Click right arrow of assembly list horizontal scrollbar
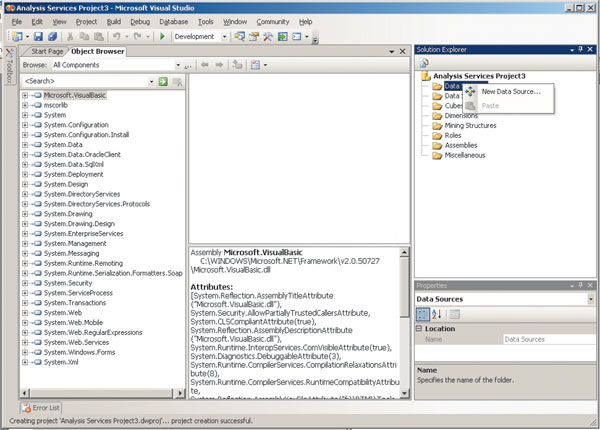 coord(180,393)
